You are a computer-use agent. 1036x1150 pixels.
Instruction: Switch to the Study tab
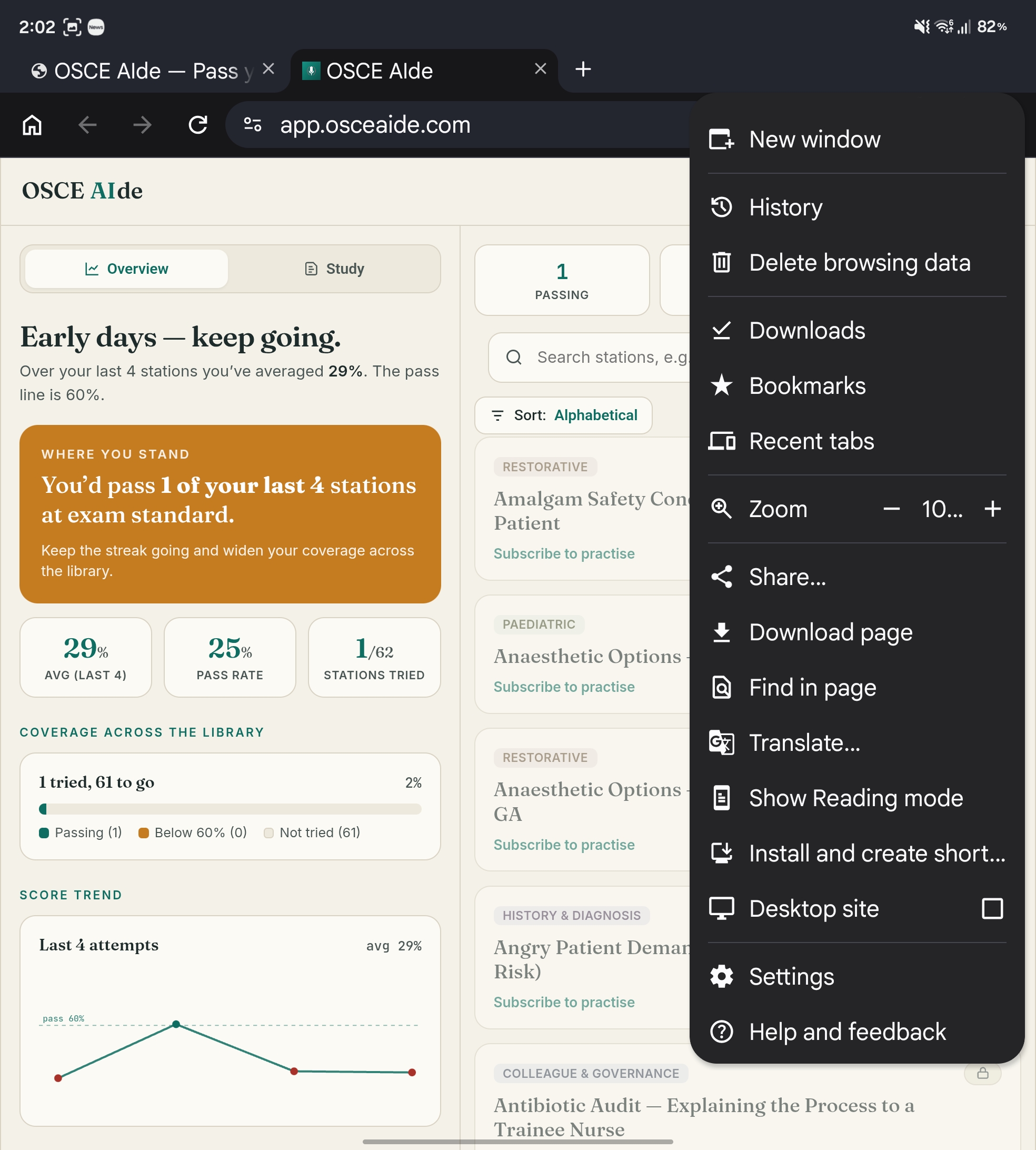point(334,269)
